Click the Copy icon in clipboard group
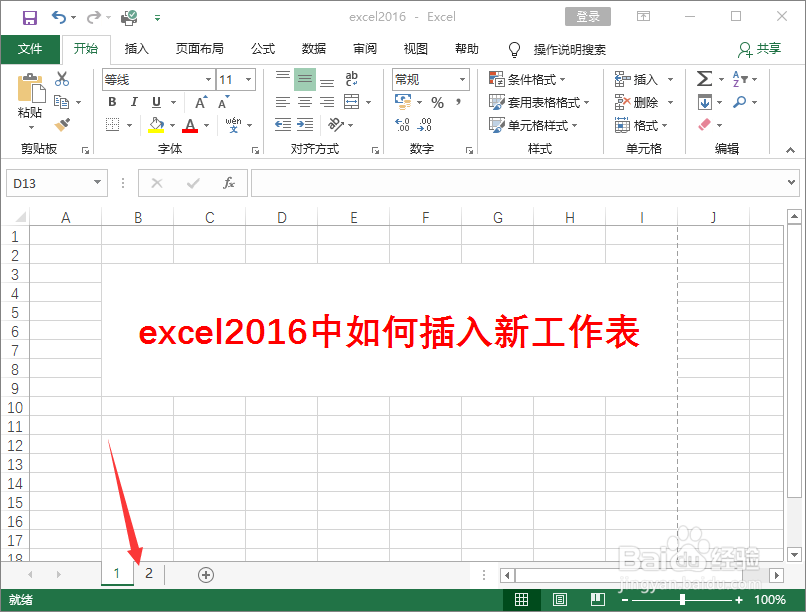This screenshot has height=612, width=806. coord(62,102)
